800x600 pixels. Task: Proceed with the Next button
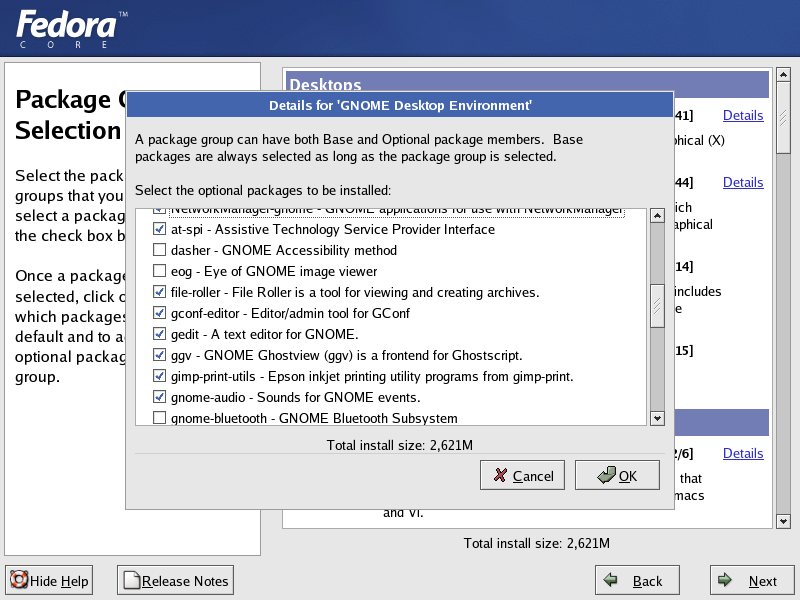coord(752,580)
